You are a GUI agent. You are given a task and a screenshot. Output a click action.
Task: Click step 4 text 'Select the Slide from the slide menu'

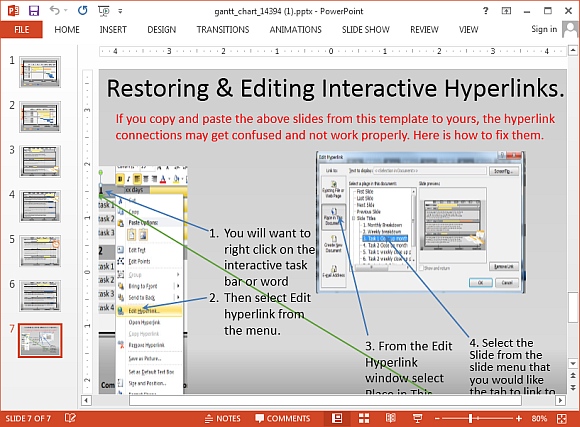[512, 366]
